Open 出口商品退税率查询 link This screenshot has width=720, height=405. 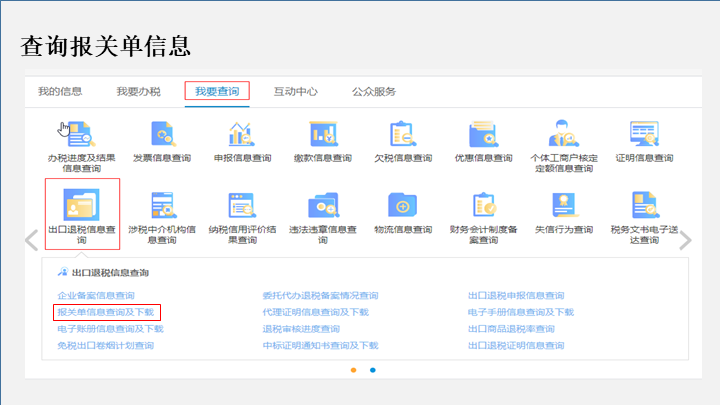pyautogui.click(x=511, y=329)
